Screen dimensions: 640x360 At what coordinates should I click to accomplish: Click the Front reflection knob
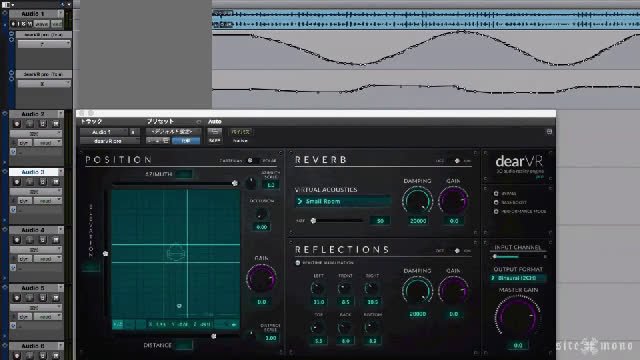pos(345,289)
